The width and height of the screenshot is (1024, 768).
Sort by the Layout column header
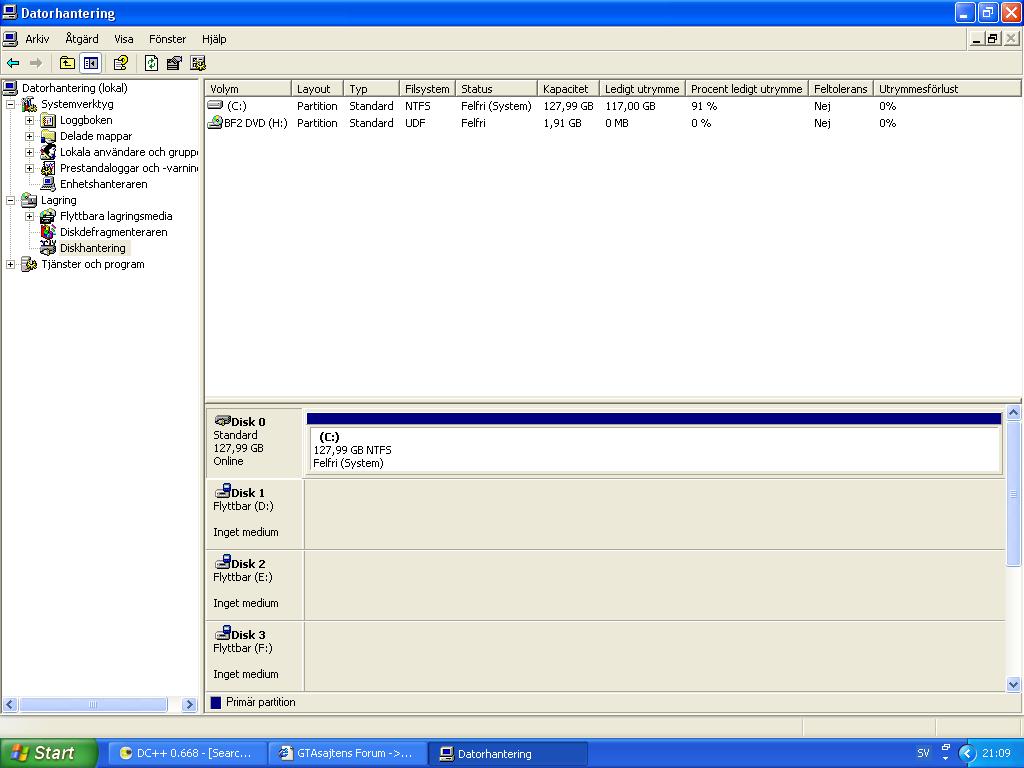tap(317, 89)
